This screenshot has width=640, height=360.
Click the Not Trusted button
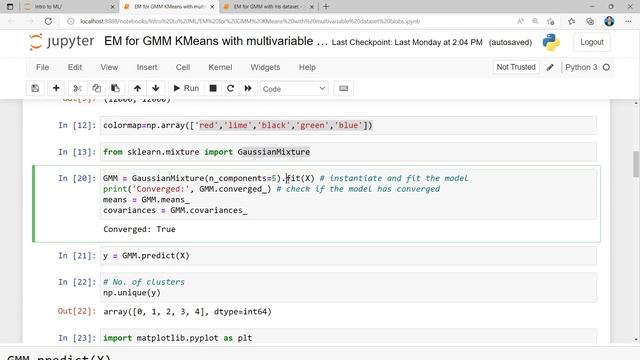click(x=516, y=67)
